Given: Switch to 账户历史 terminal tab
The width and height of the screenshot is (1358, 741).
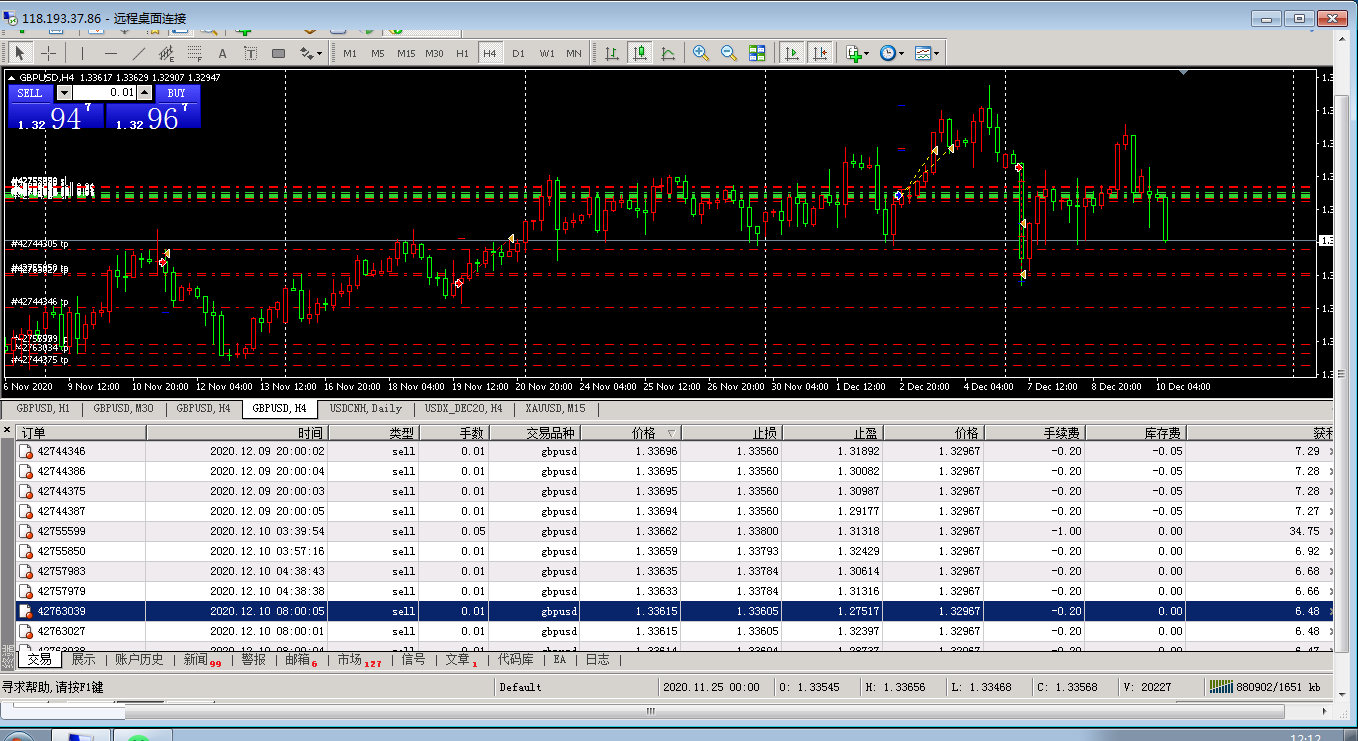Looking at the screenshot, I should (139, 659).
